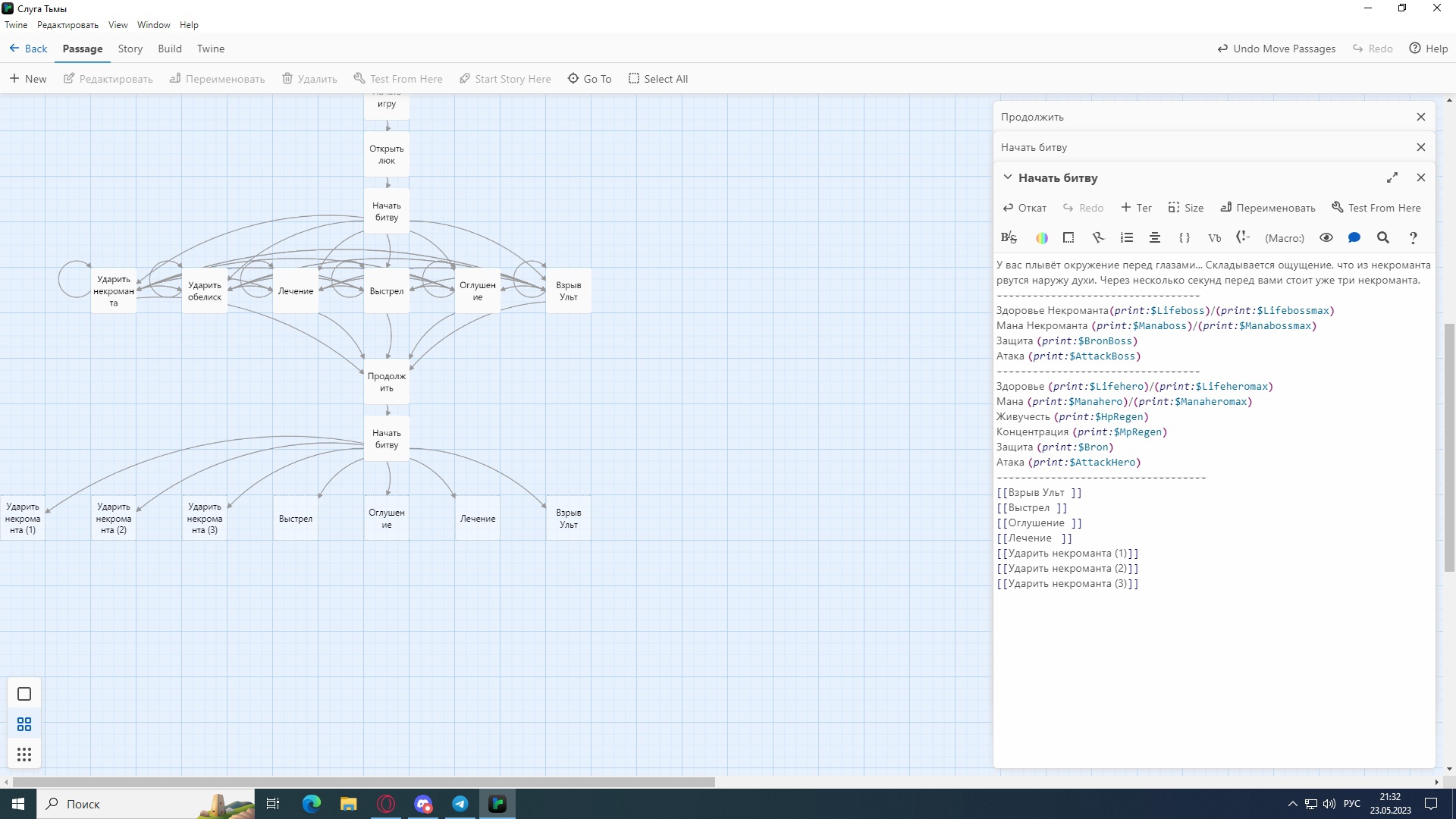1456x819 pixels.
Task: Collapse the Начать битву passage panel chevron
Action: tap(1008, 177)
